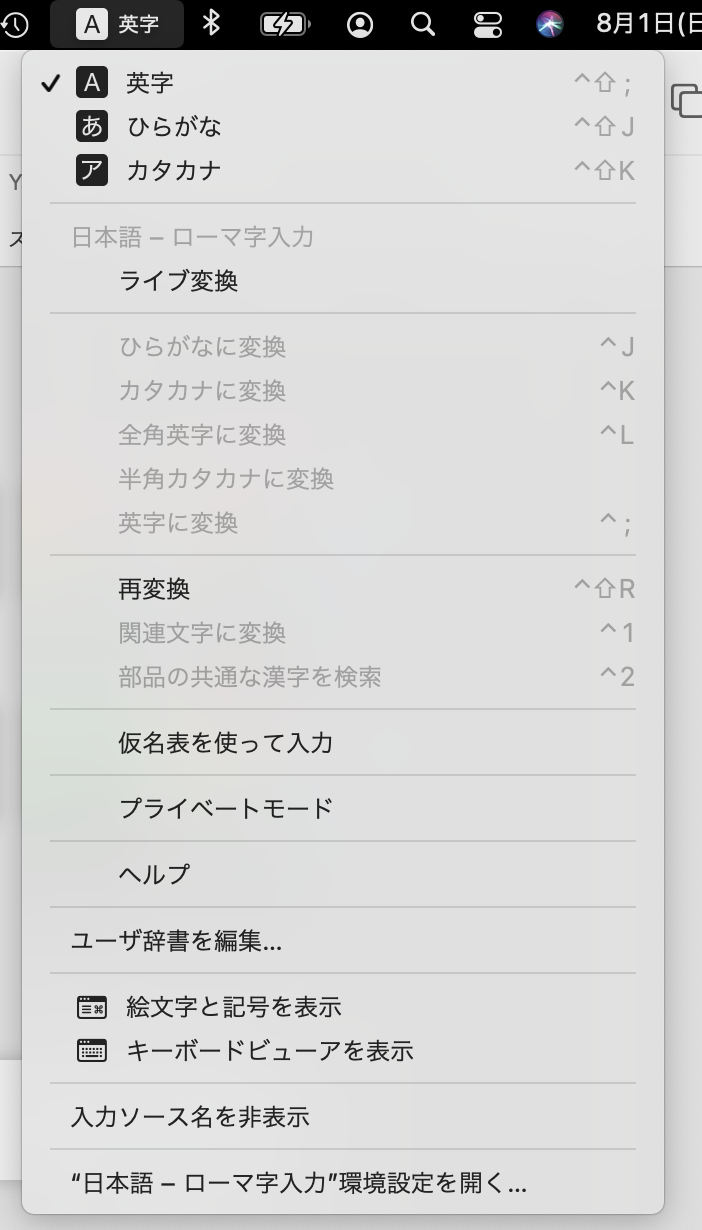This screenshot has width=702, height=1230.
Task: Open the 英字 input source menu
Action: (x=119, y=25)
